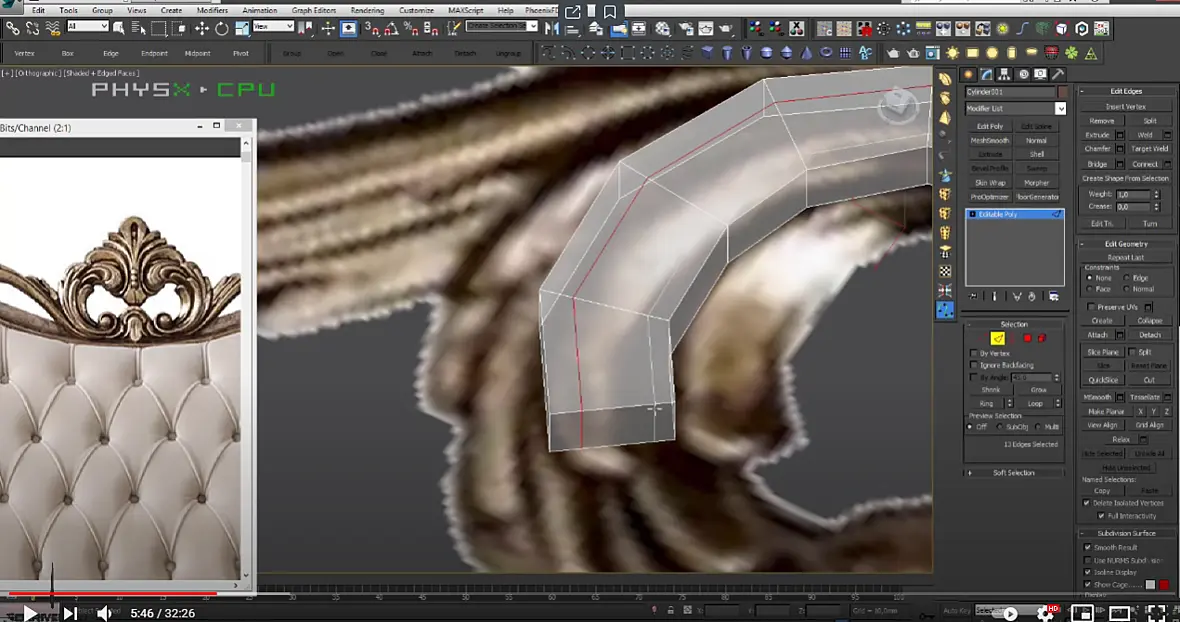Open the Graph Editors menu
Screen dimensions: 1180x622
pos(314,11)
